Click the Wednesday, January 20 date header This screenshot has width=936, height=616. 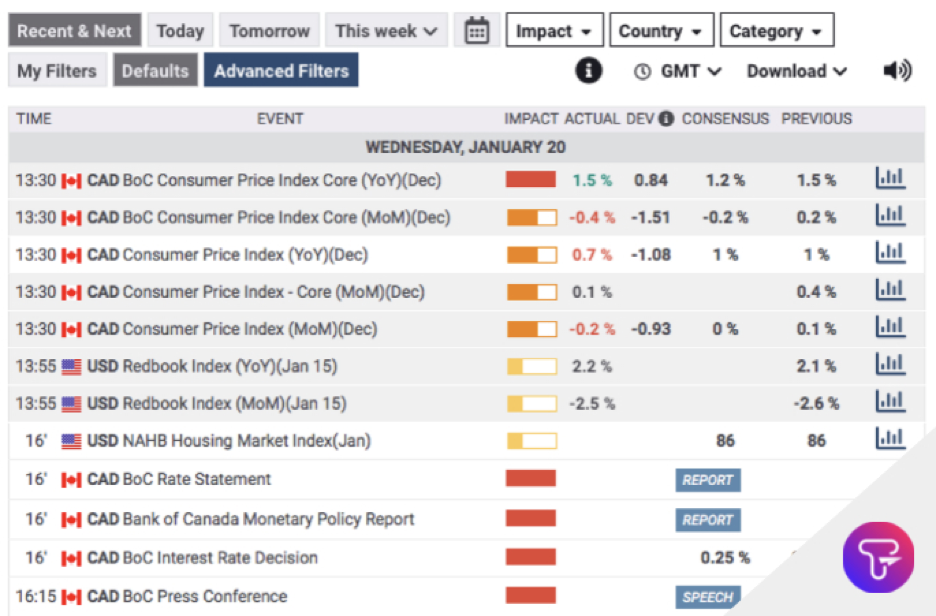click(x=466, y=147)
